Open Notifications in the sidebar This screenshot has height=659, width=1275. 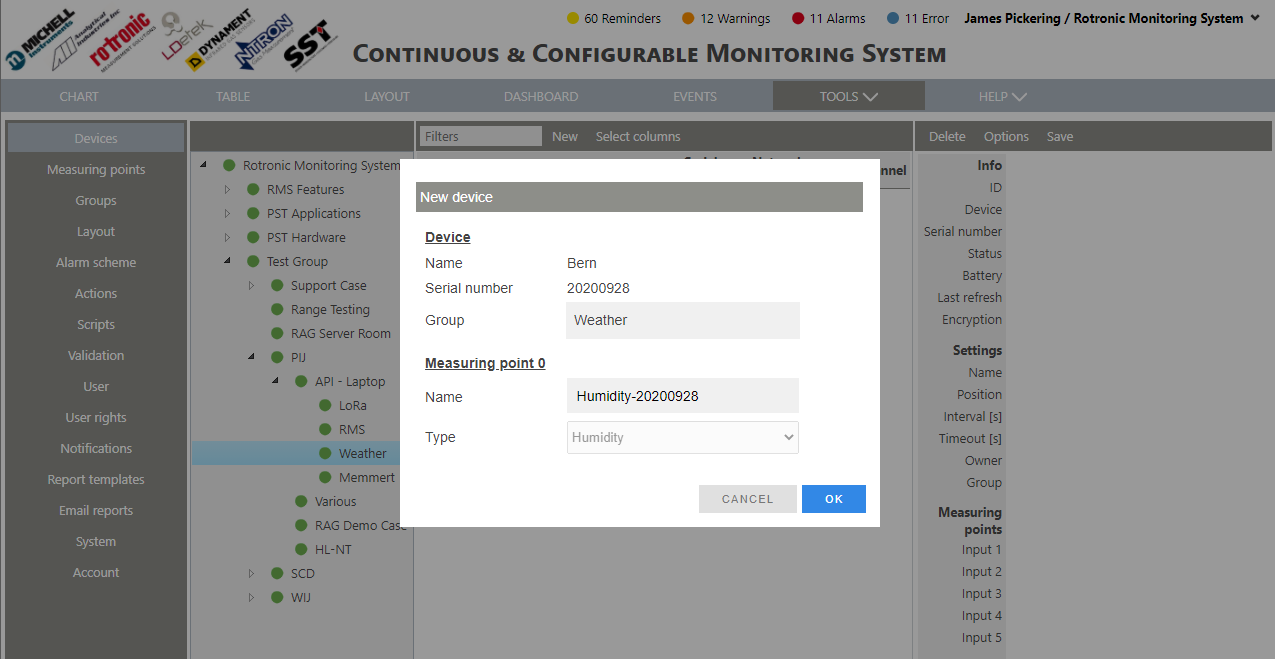pyautogui.click(x=96, y=448)
